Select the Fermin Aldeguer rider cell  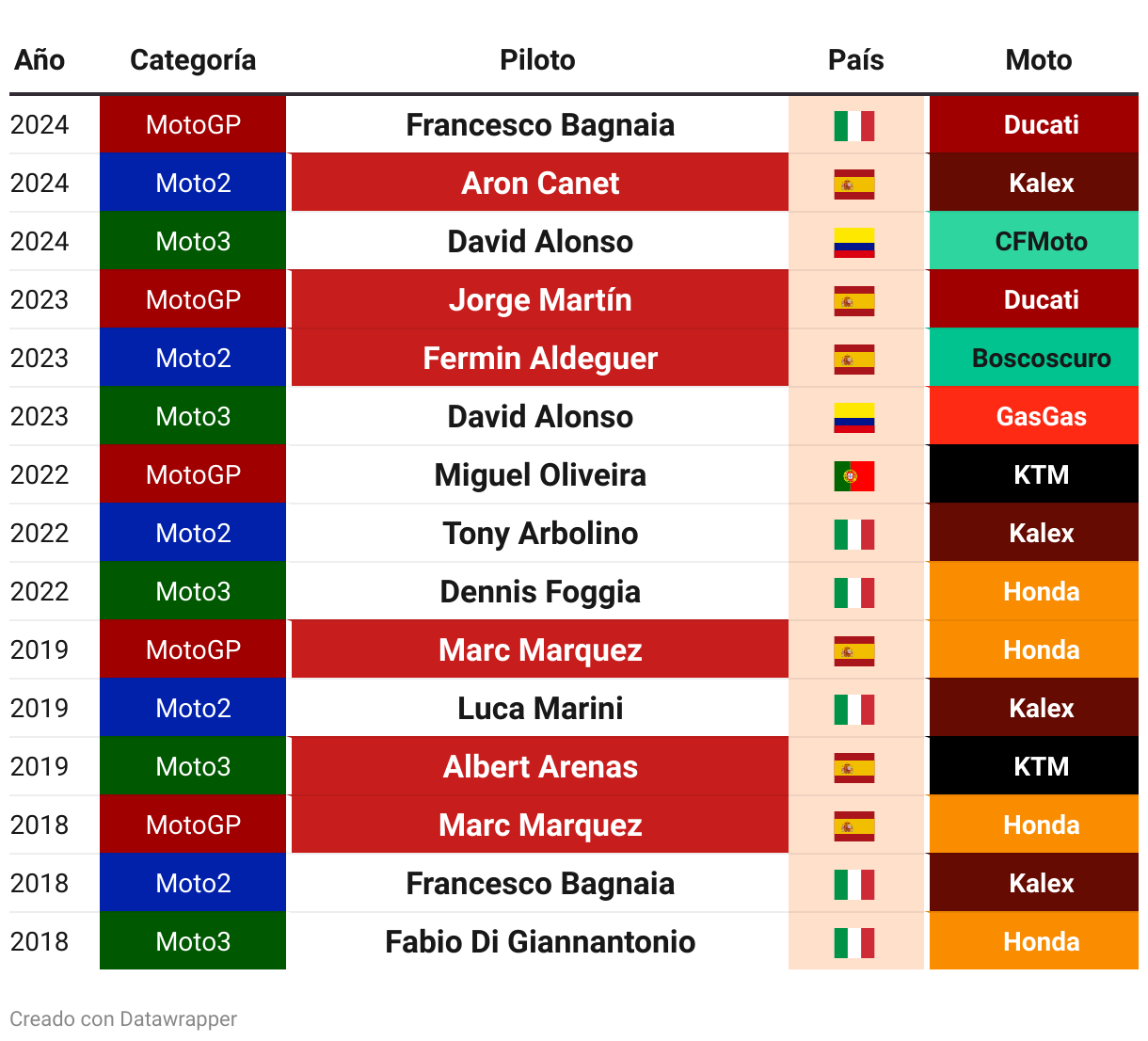click(x=540, y=358)
